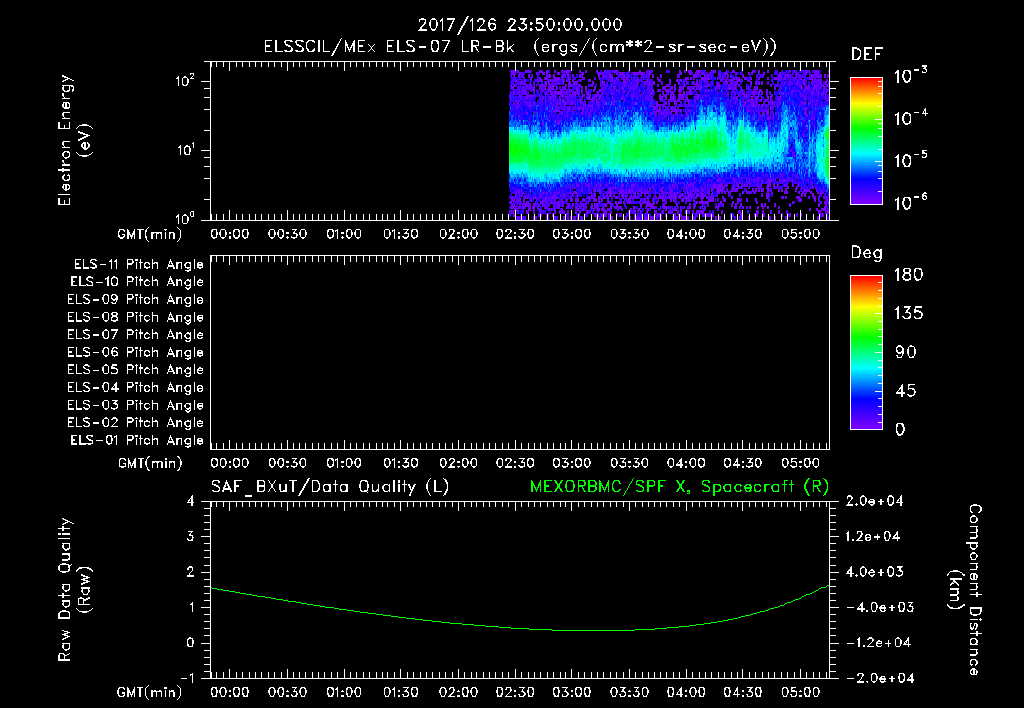
Task: Click 01:00 time tick under bottom plot
Action: pyautogui.click(x=344, y=692)
